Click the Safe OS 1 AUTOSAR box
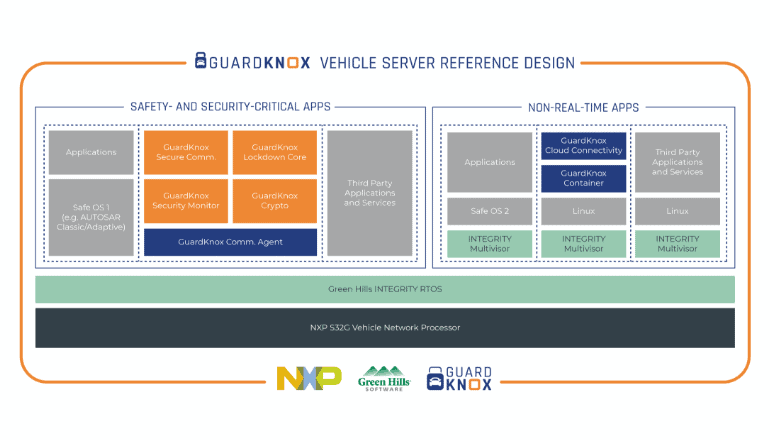 coord(91,217)
